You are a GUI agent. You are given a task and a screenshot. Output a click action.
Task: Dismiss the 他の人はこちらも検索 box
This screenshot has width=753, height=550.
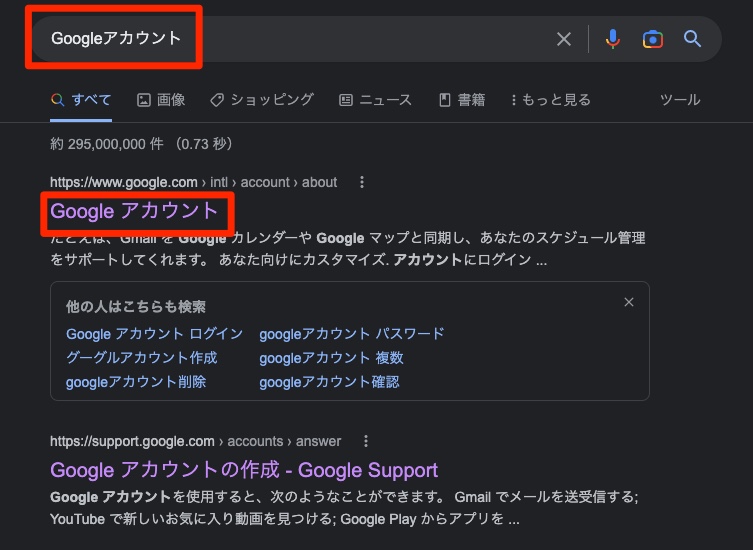[629, 302]
